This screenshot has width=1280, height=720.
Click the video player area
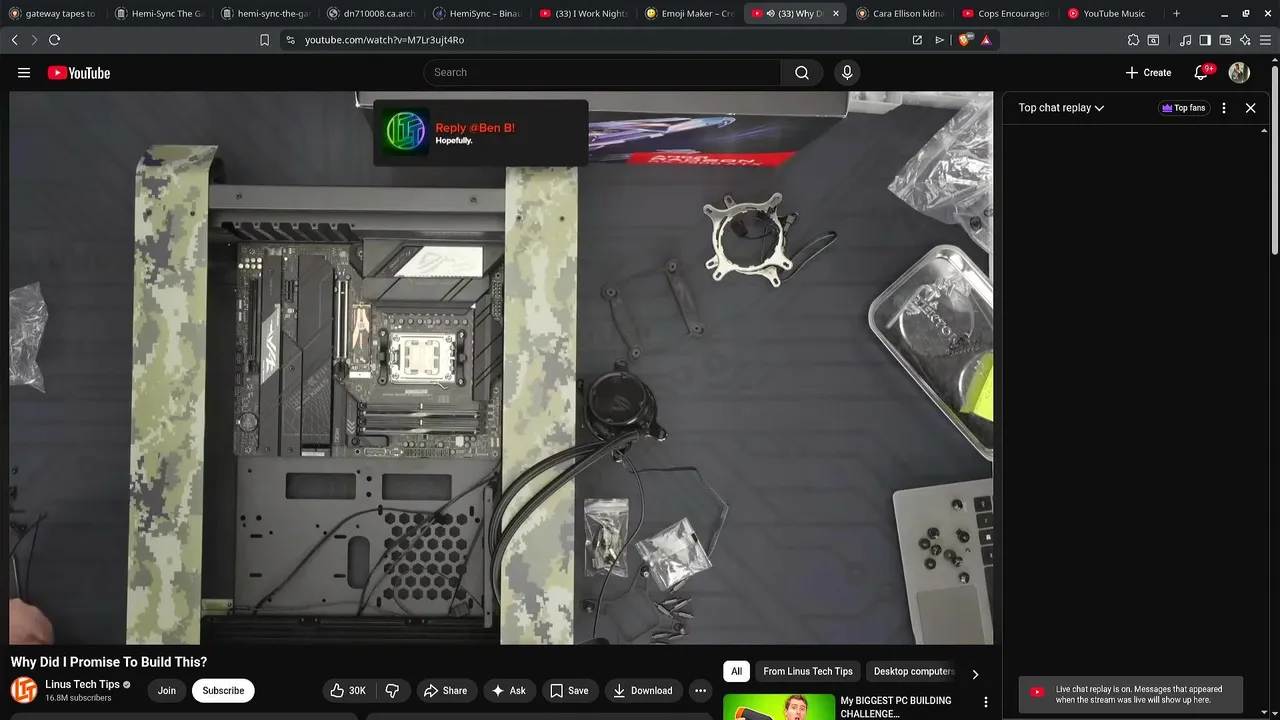click(x=501, y=368)
